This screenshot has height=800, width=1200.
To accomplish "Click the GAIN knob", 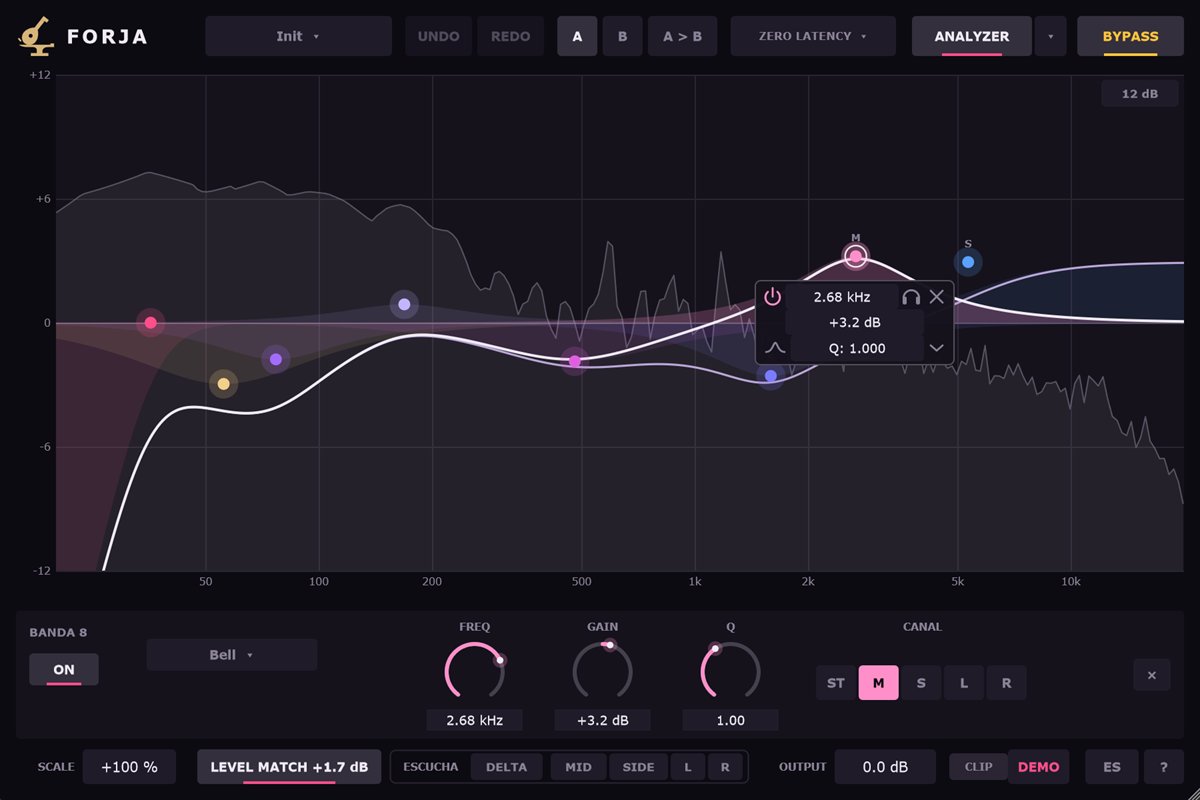I will point(602,671).
